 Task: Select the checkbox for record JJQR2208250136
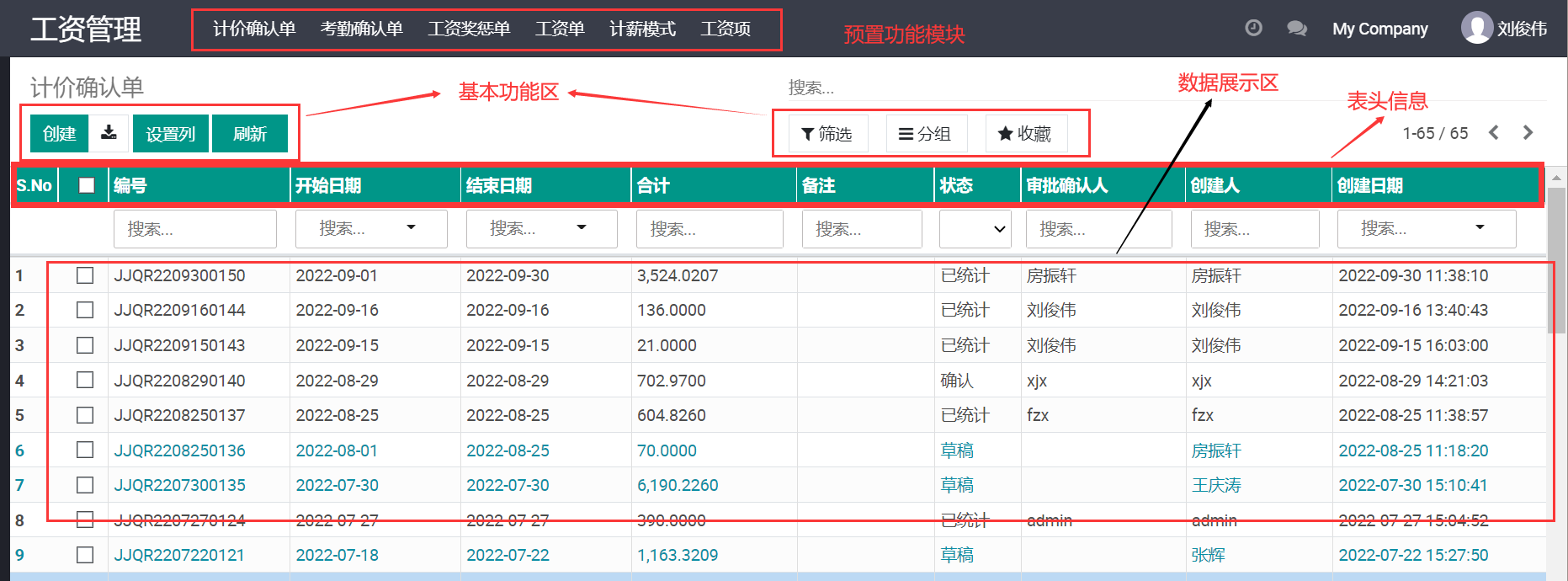click(85, 450)
